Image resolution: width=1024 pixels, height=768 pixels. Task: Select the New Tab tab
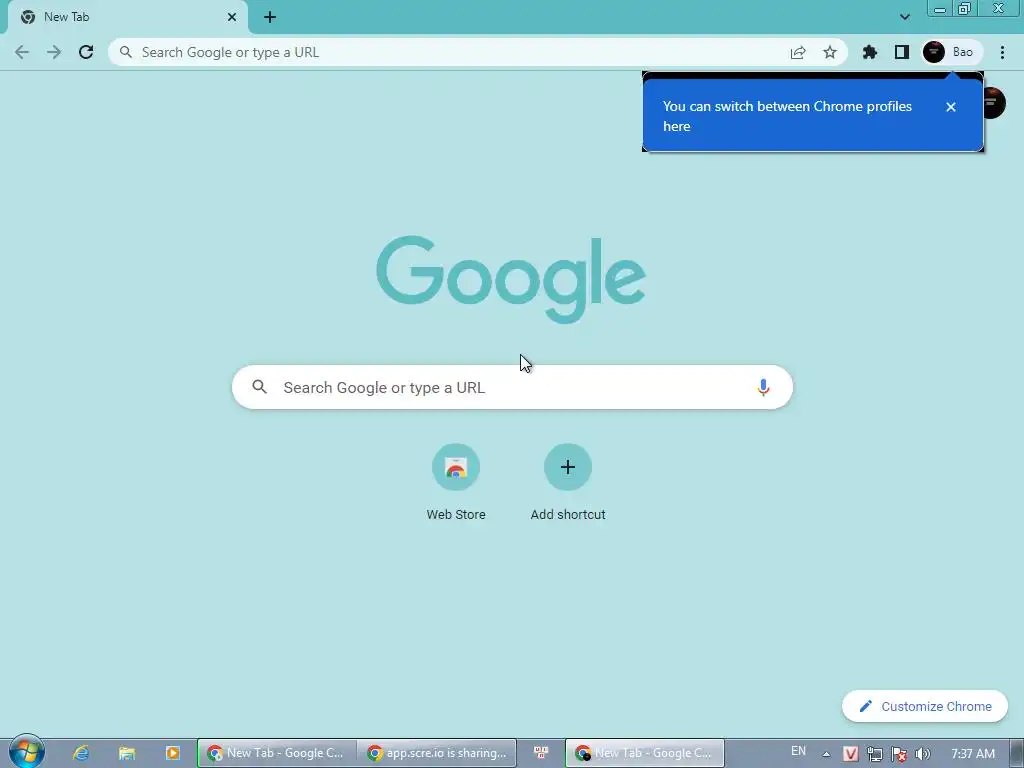[x=127, y=17]
